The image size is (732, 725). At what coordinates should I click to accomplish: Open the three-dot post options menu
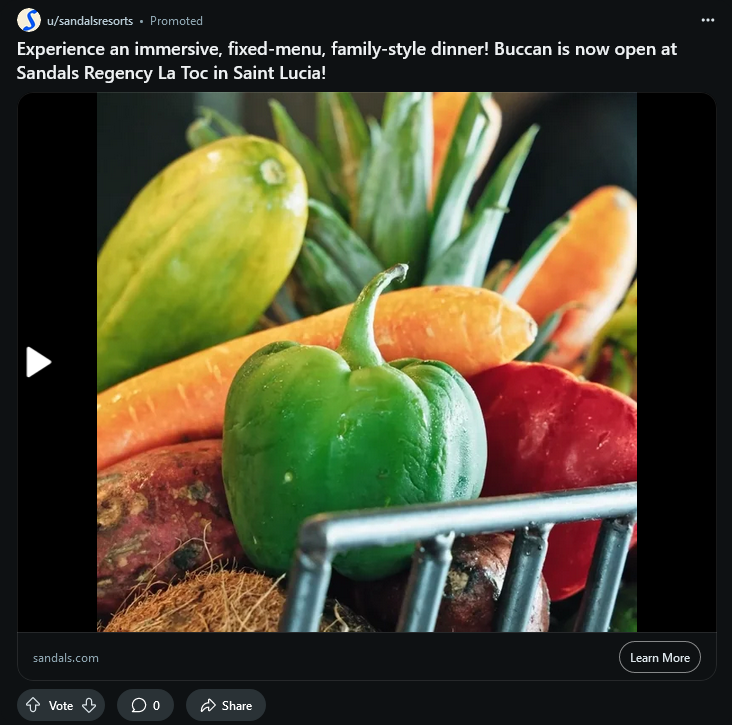click(x=708, y=21)
